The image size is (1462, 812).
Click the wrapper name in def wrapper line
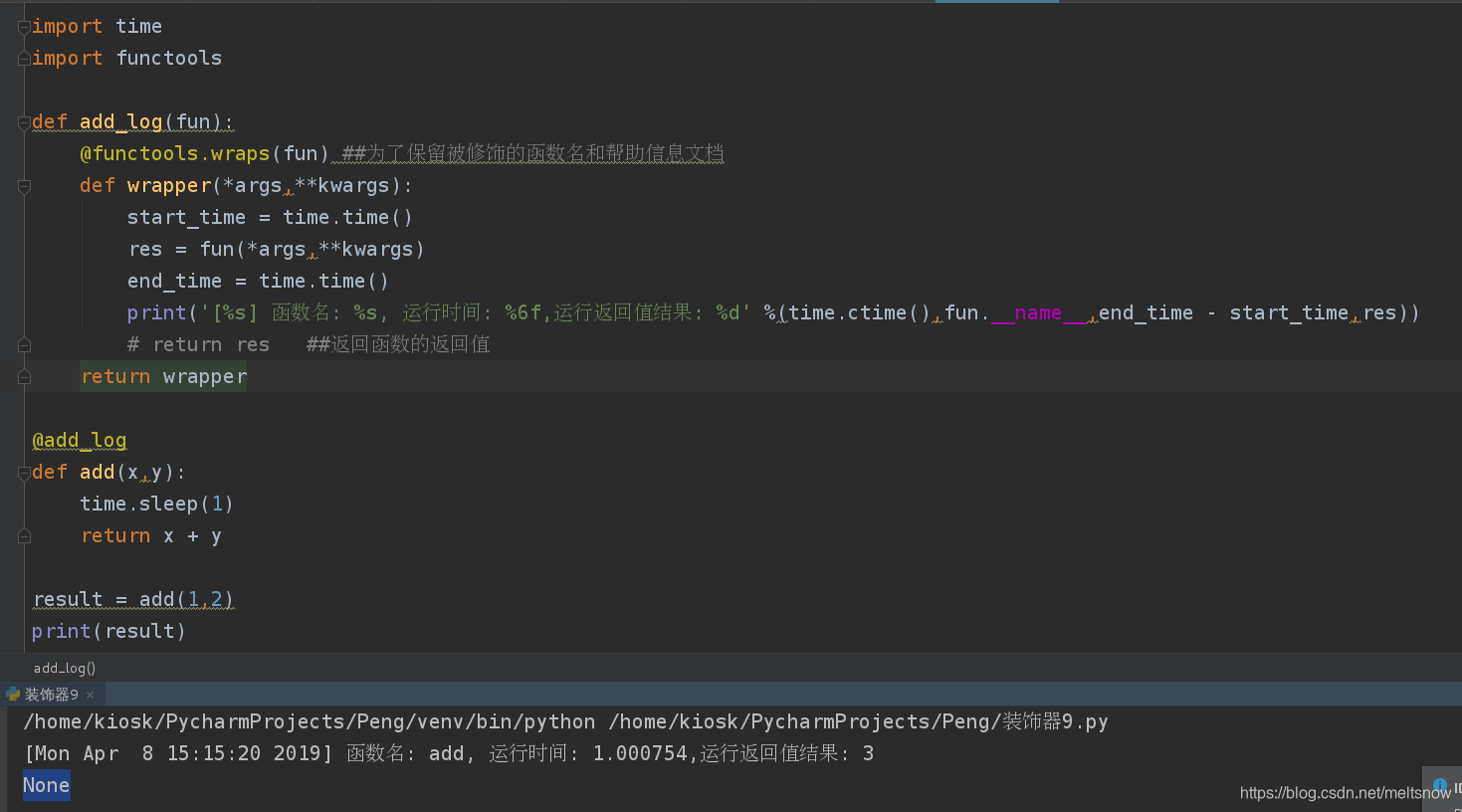pos(169,185)
